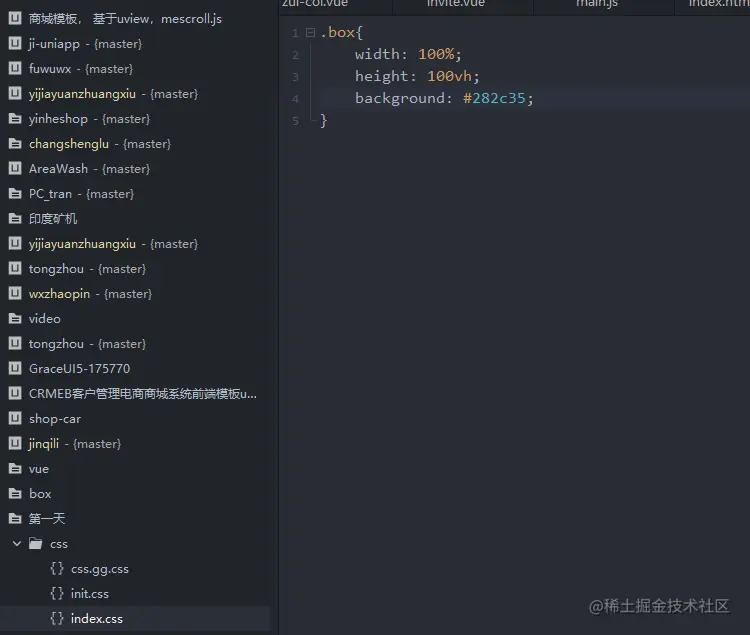The image size is (750, 635).
Task: Select the GraceUI5-175770 project
Action: [79, 369]
